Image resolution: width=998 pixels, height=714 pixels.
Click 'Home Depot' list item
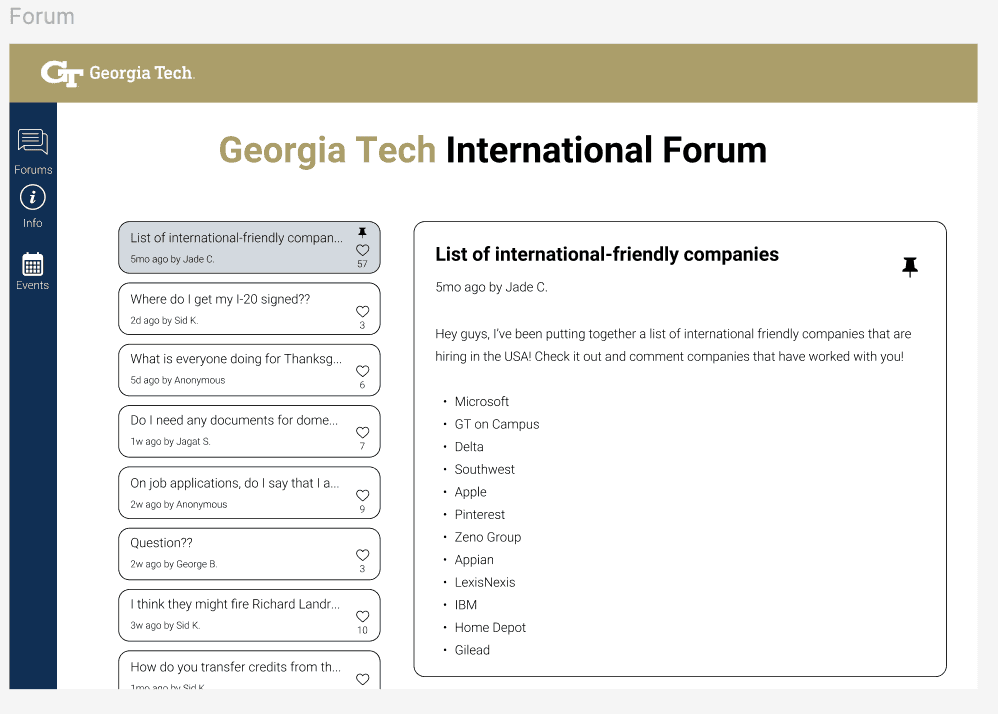490,627
